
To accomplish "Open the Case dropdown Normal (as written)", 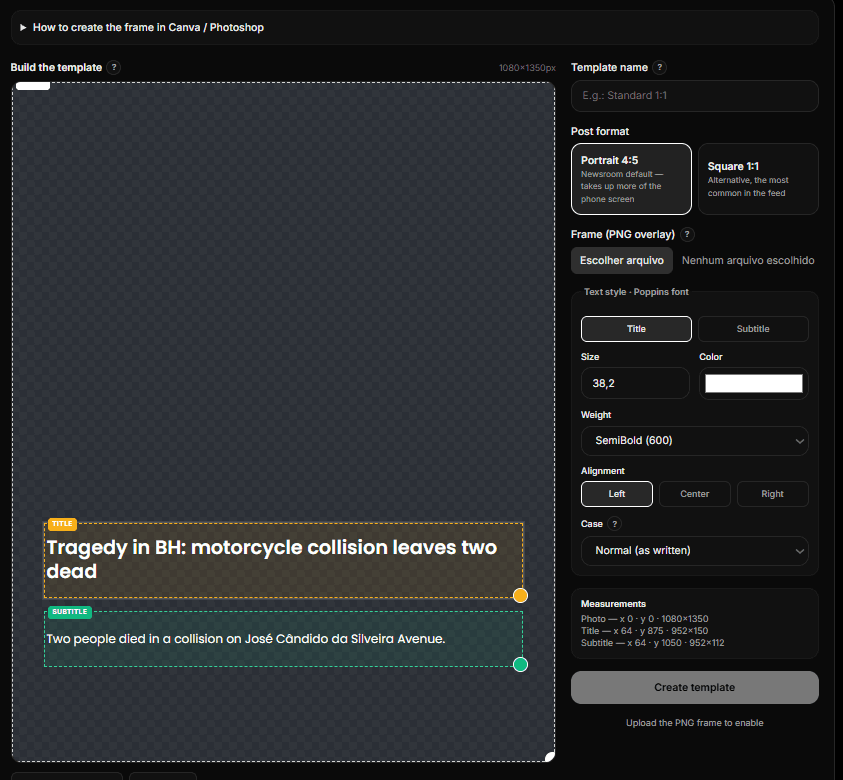I will click(x=695, y=551).
